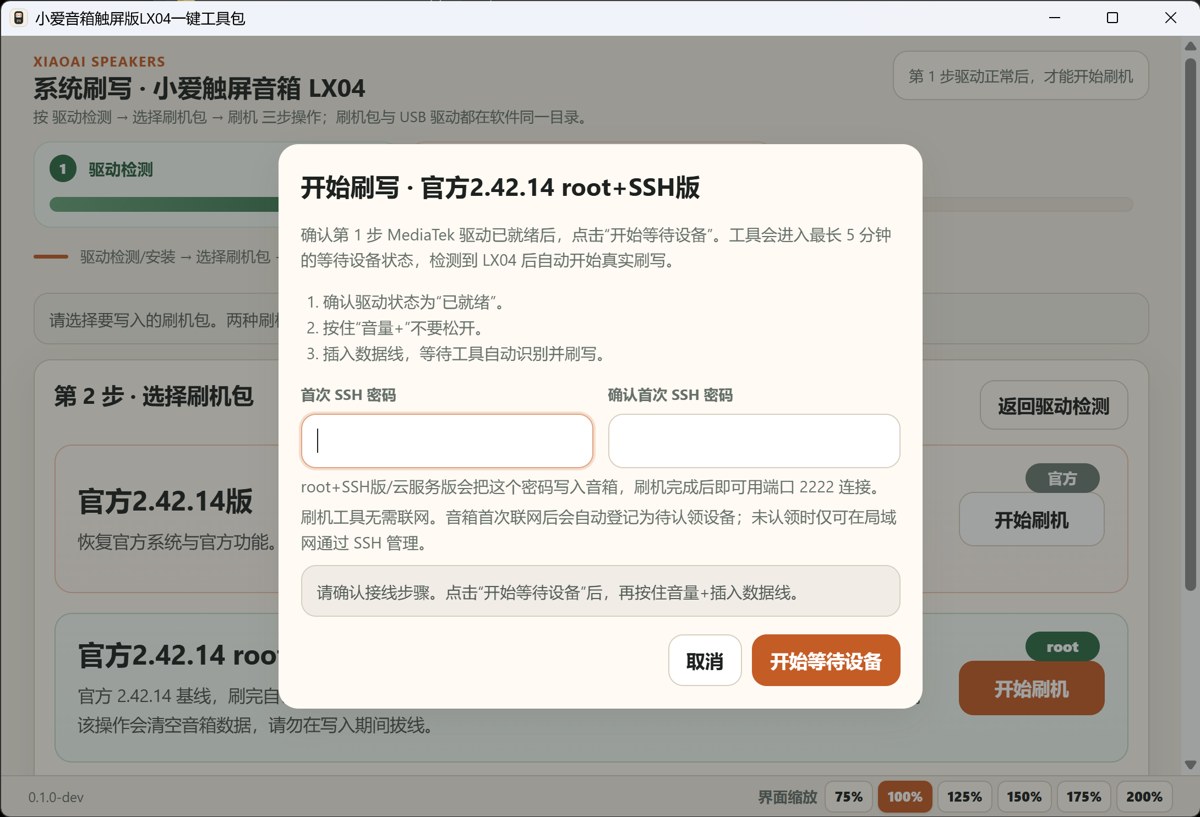This screenshot has width=1200, height=817.
Task: Maximize the tool window
Action: coord(1112,18)
